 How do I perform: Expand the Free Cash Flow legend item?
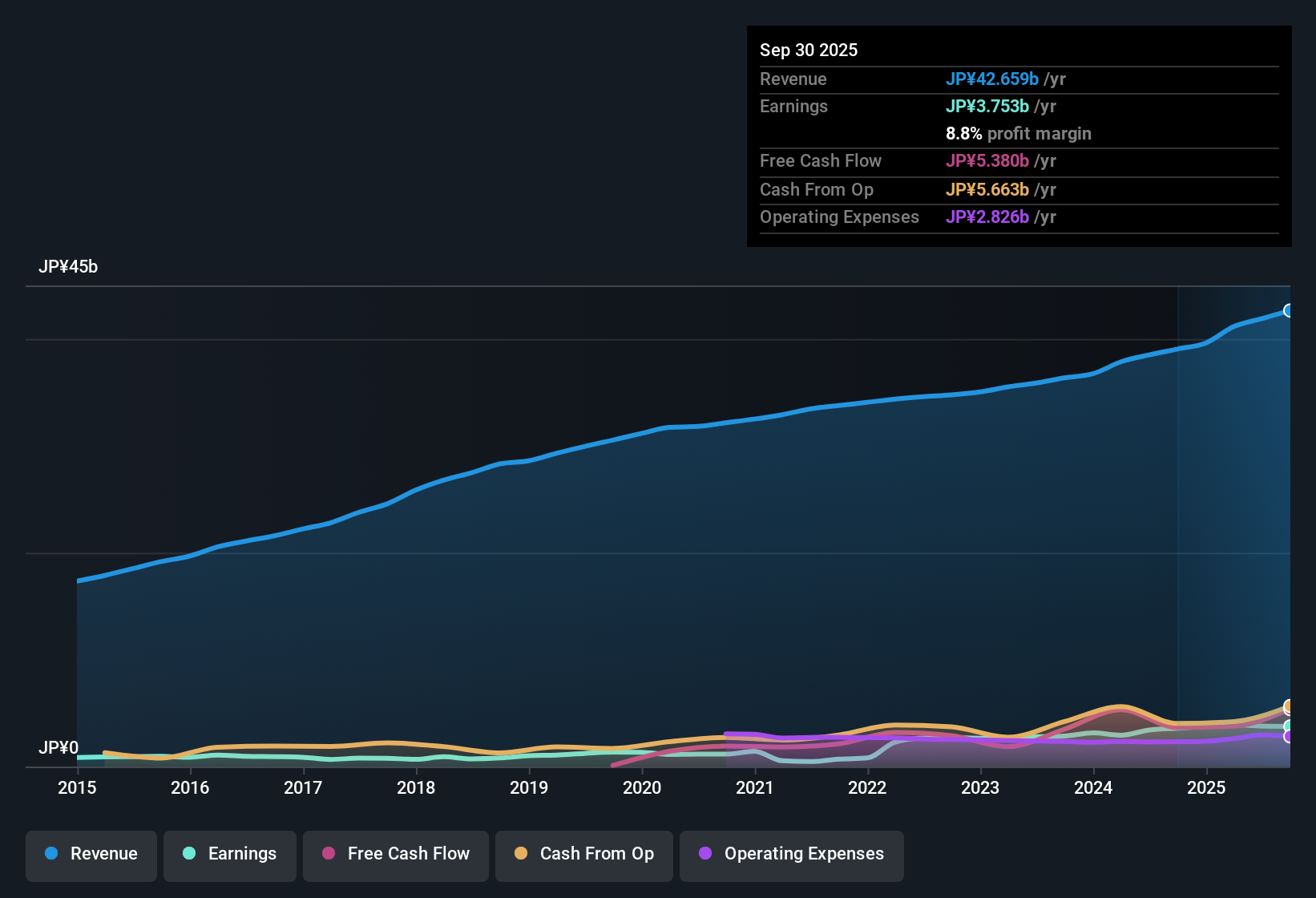click(395, 854)
